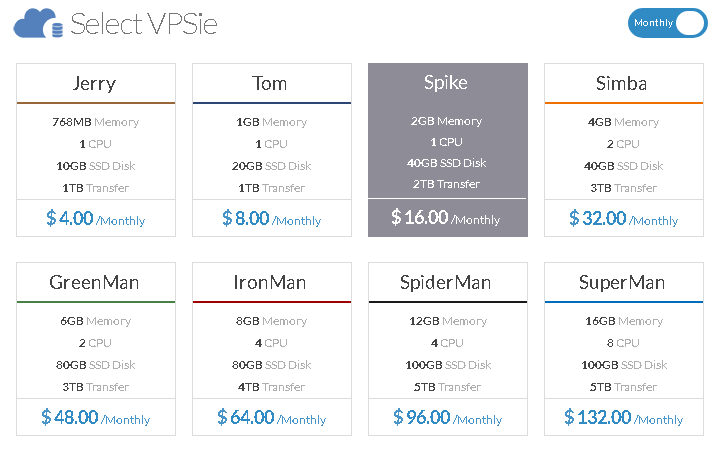Select the GreenMan plan title

click(94, 282)
